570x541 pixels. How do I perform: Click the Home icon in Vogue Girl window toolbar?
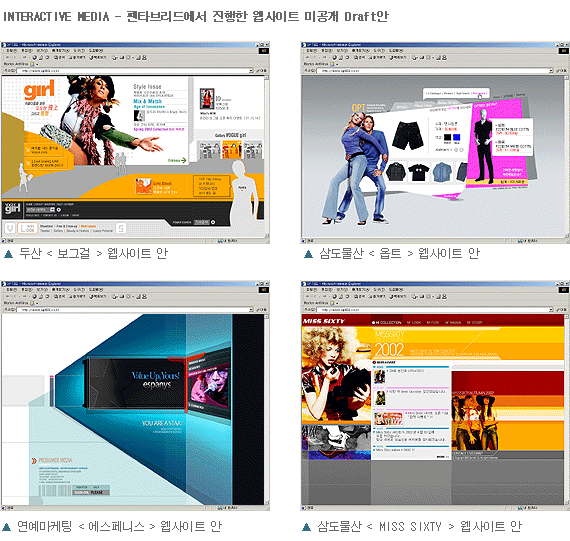point(48,57)
